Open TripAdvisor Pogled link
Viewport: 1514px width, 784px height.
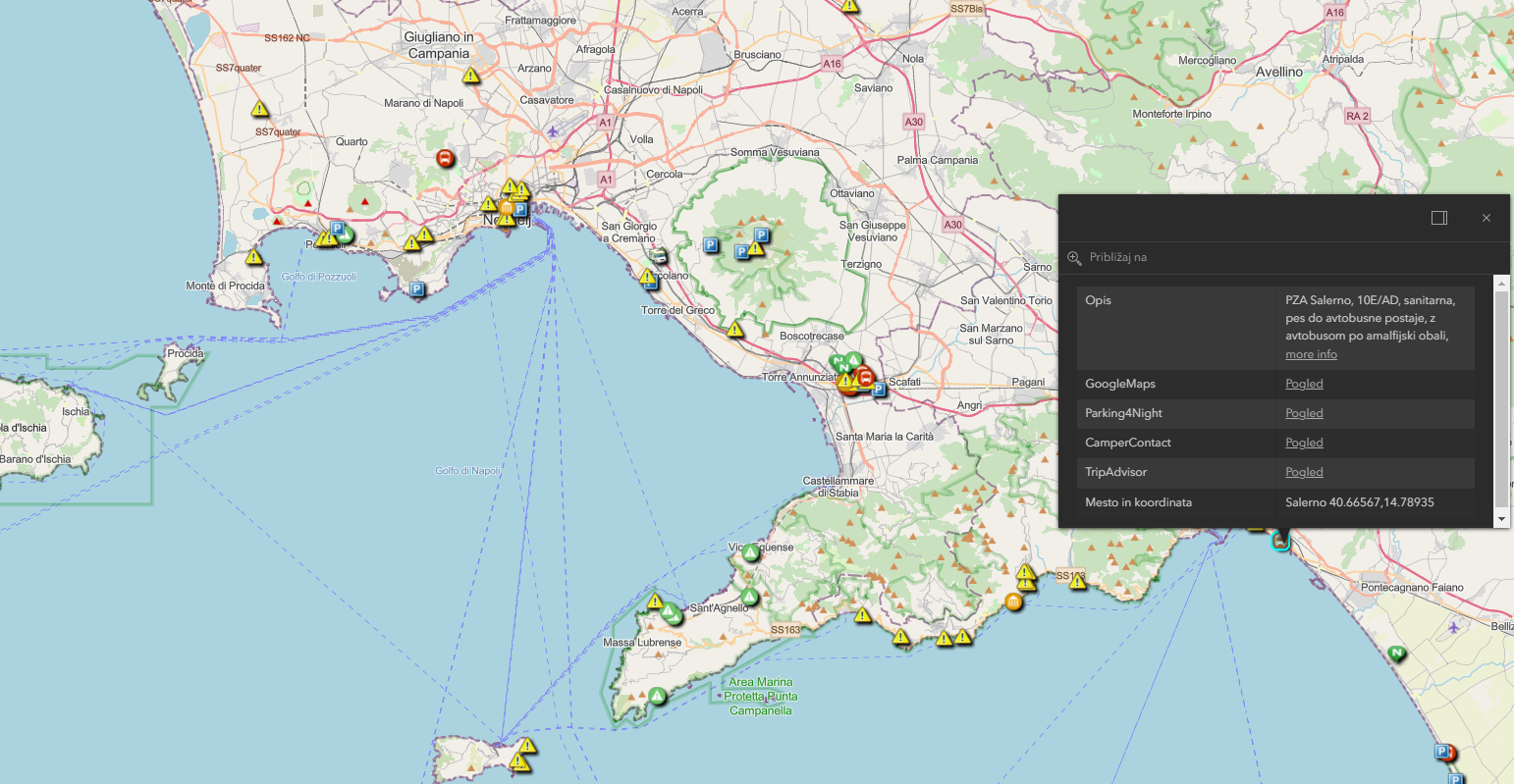point(1304,472)
